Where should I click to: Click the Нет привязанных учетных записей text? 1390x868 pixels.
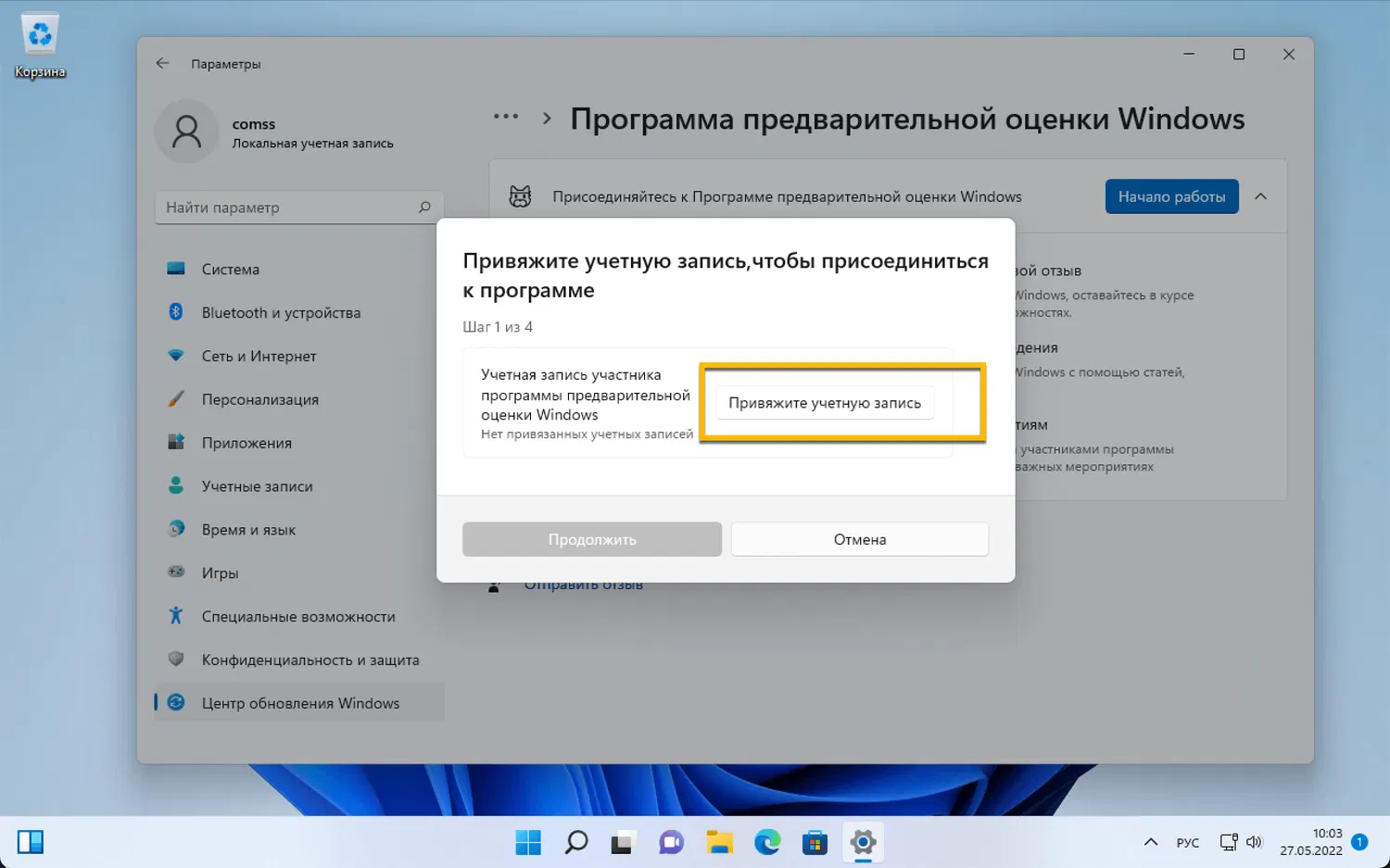pyautogui.click(x=587, y=434)
